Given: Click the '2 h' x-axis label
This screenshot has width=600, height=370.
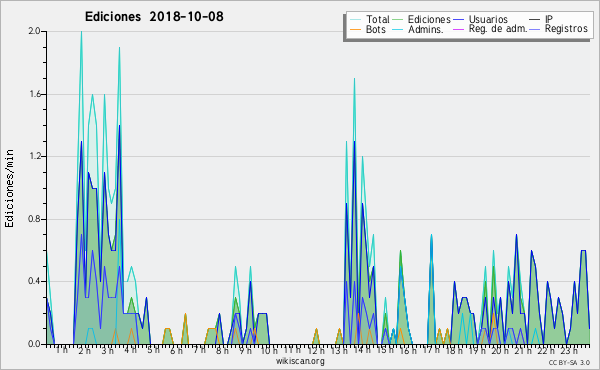Looking at the screenshot, I should 85,351.
